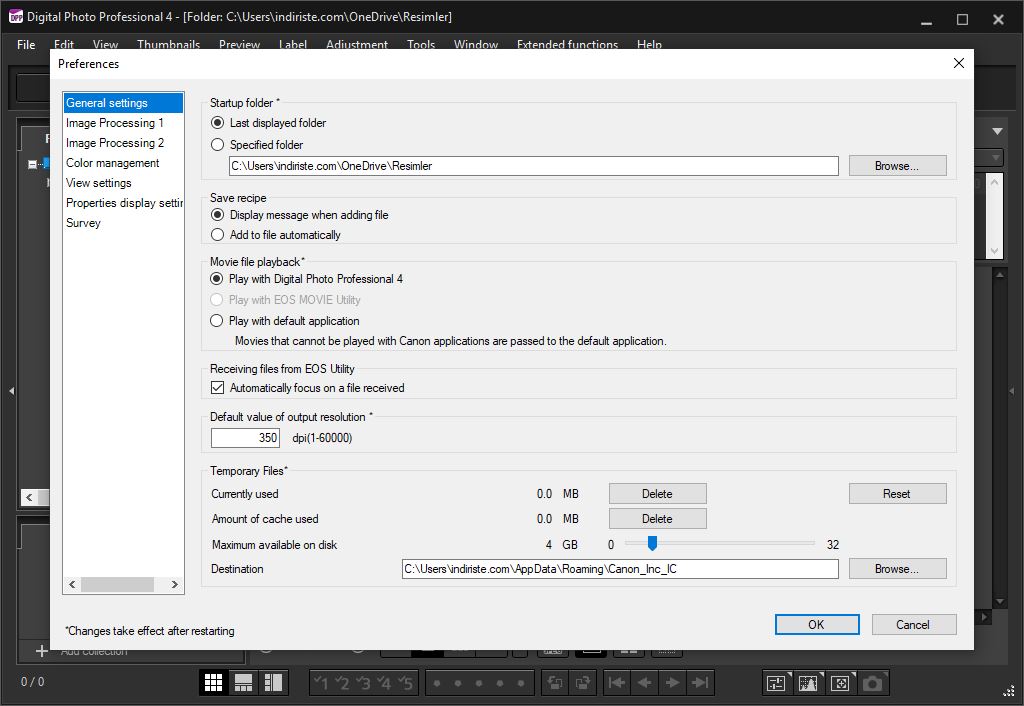Select Specified folder option

point(217,145)
